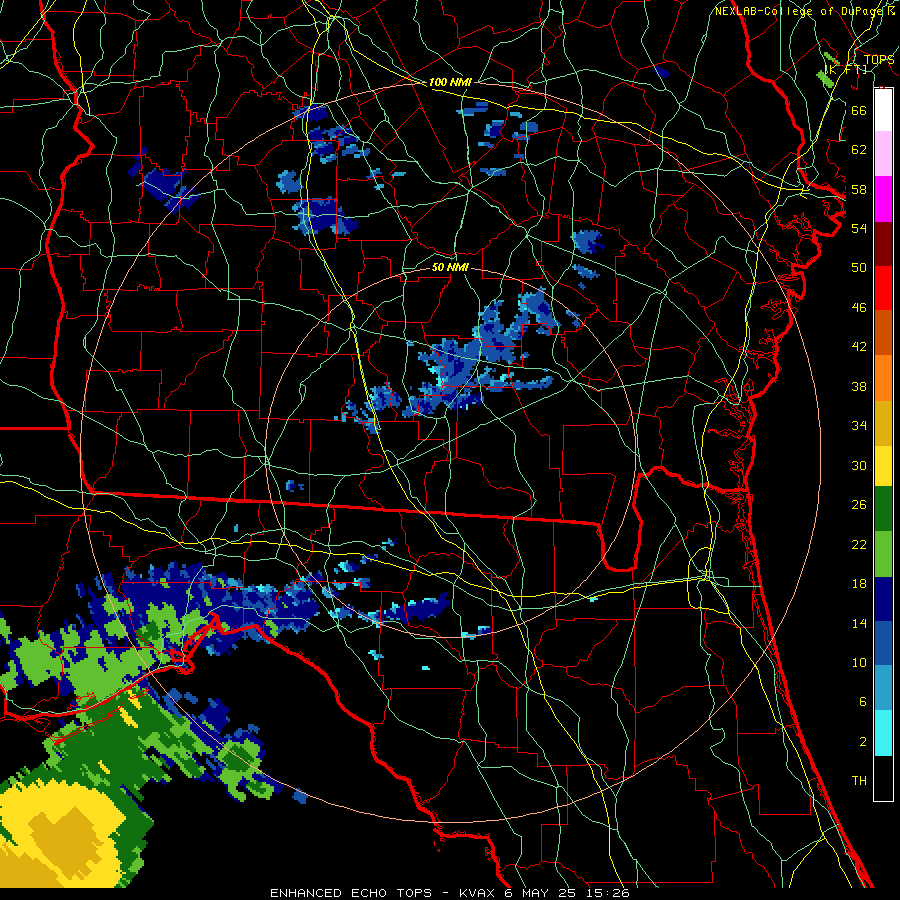The width and height of the screenshot is (900, 900).
Task: Click the legend value 58
Action: point(859,189)
